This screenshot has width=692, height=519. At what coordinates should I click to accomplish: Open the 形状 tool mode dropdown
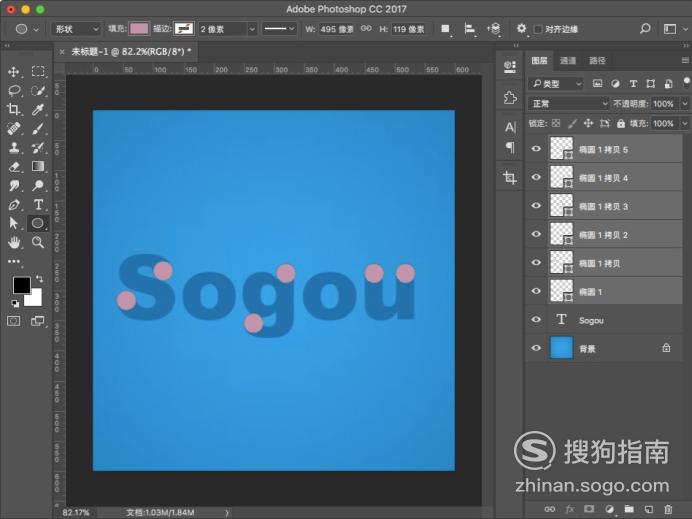point(76,29)
